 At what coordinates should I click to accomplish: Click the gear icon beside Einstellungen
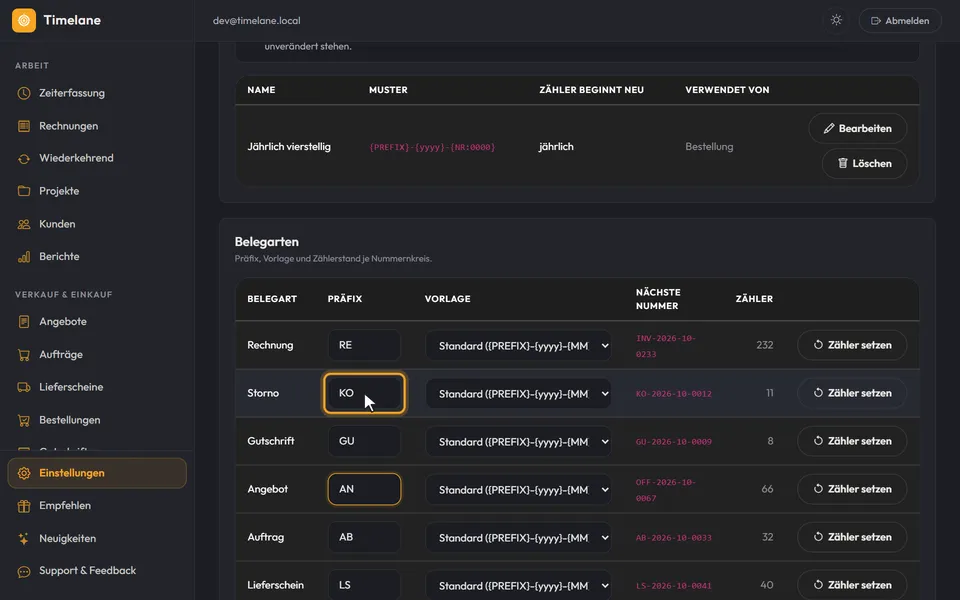point(24,473)
